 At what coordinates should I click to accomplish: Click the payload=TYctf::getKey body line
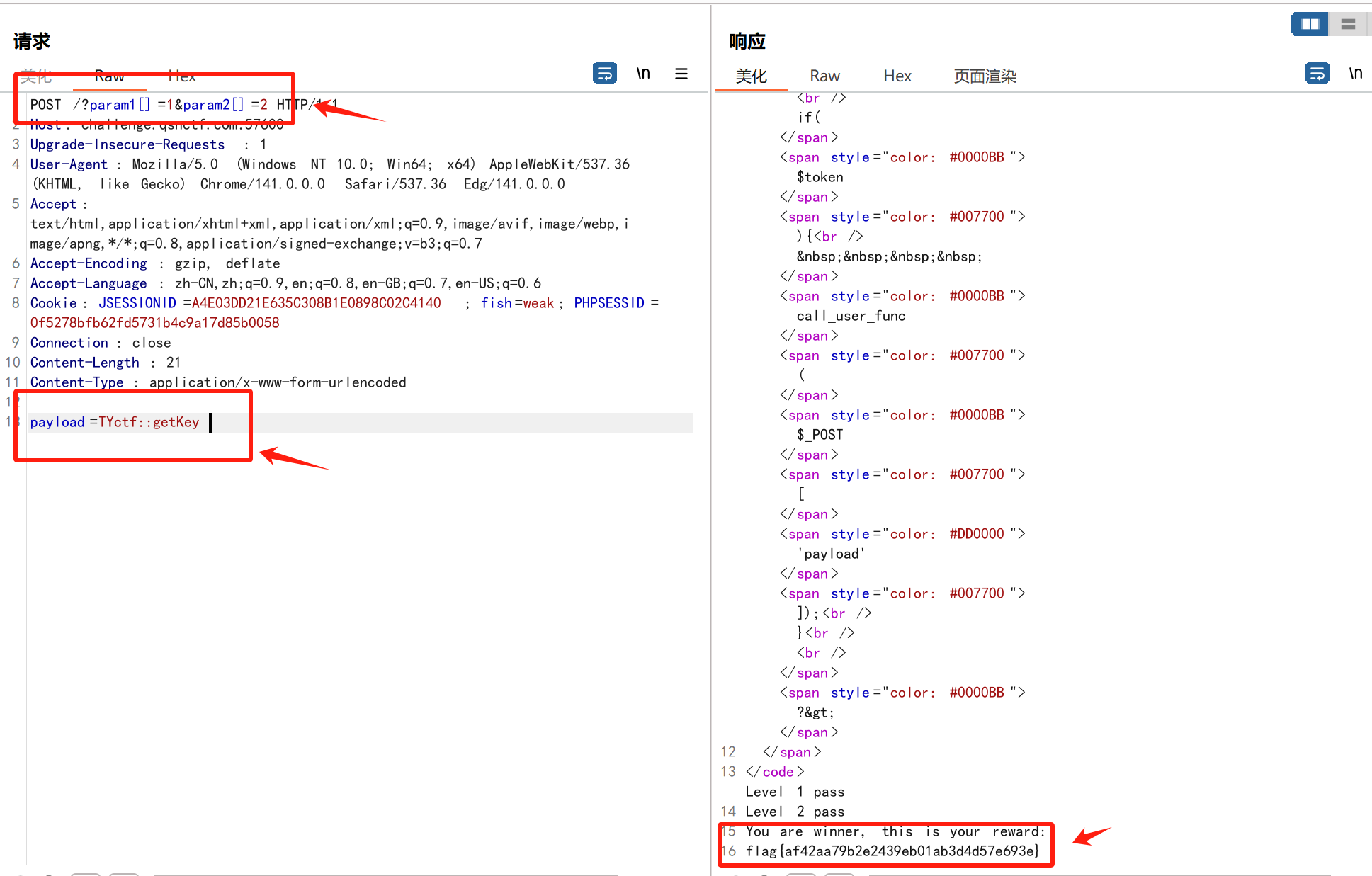[115, 423]
